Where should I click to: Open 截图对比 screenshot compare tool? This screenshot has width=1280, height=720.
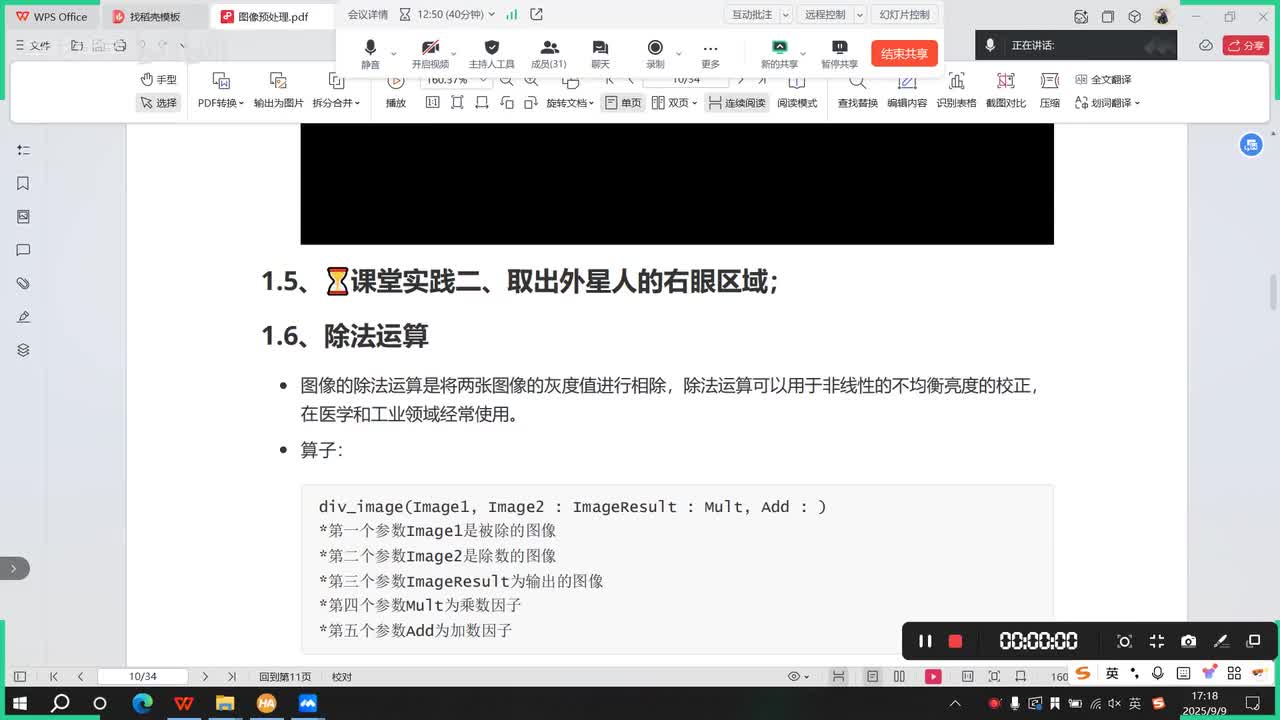[x=1006, y=90]
